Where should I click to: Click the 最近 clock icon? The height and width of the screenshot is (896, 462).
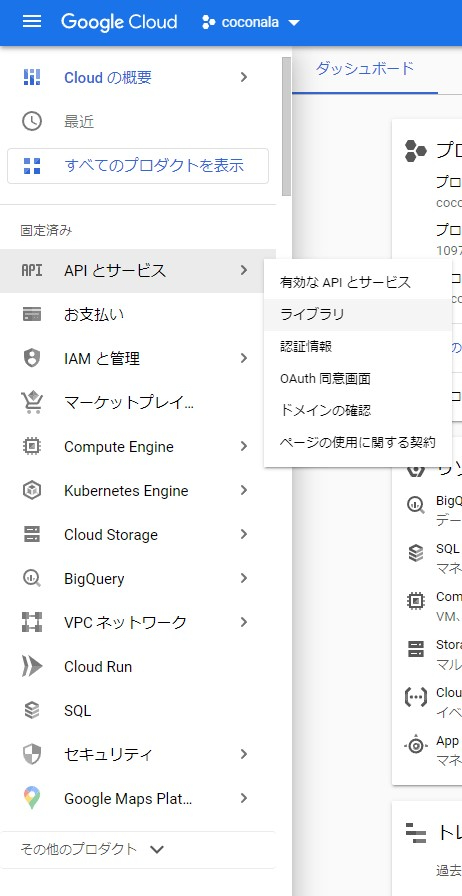(32, 121)
